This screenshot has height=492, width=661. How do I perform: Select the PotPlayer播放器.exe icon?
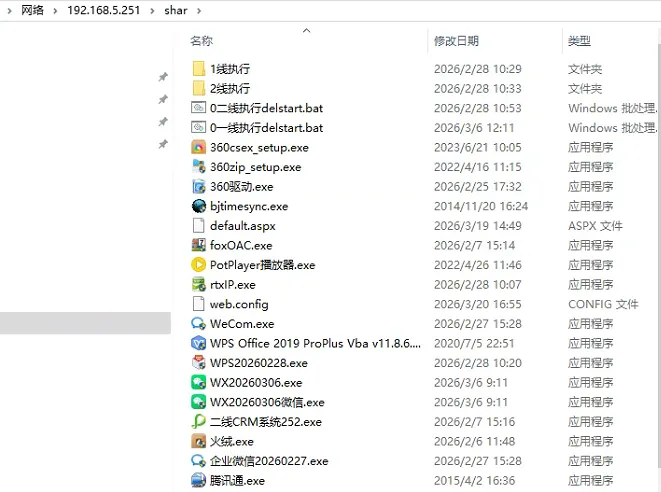tap(199, 265)
